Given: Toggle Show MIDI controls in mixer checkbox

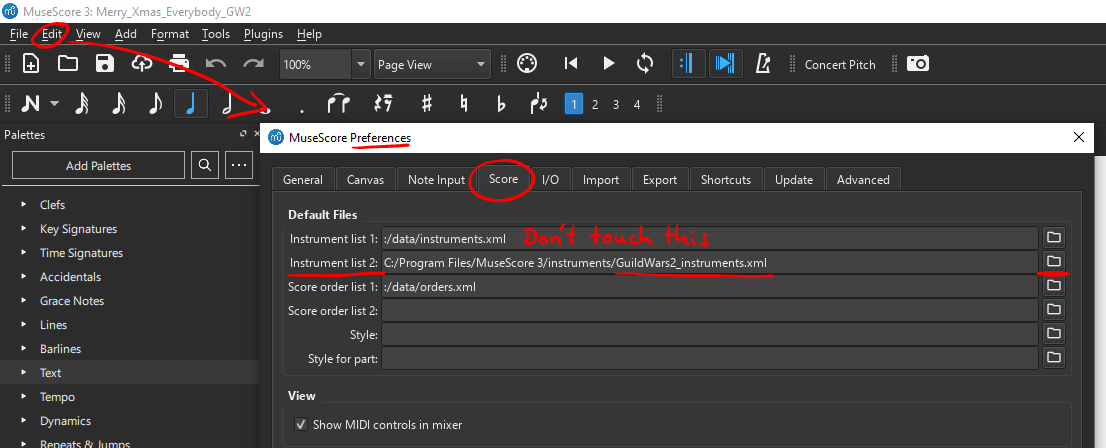Looking at the screenshot, I should point(301,425).
